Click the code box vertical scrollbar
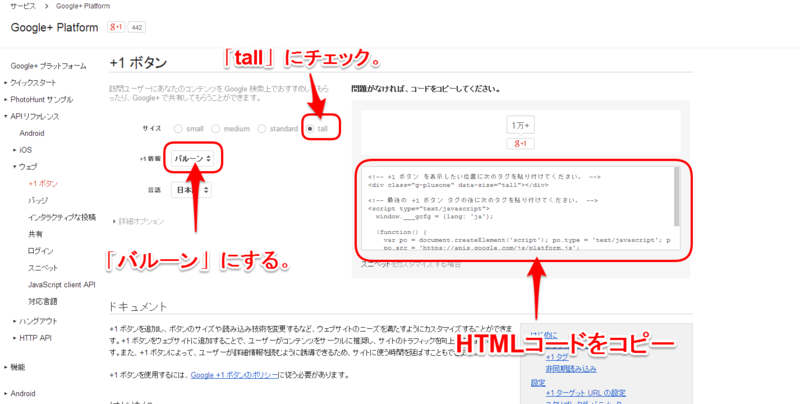 tap(677, 196)
